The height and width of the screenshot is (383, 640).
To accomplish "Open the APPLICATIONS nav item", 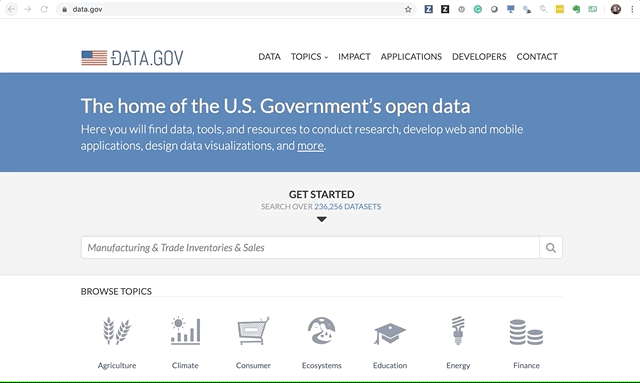I will (411, 57).
